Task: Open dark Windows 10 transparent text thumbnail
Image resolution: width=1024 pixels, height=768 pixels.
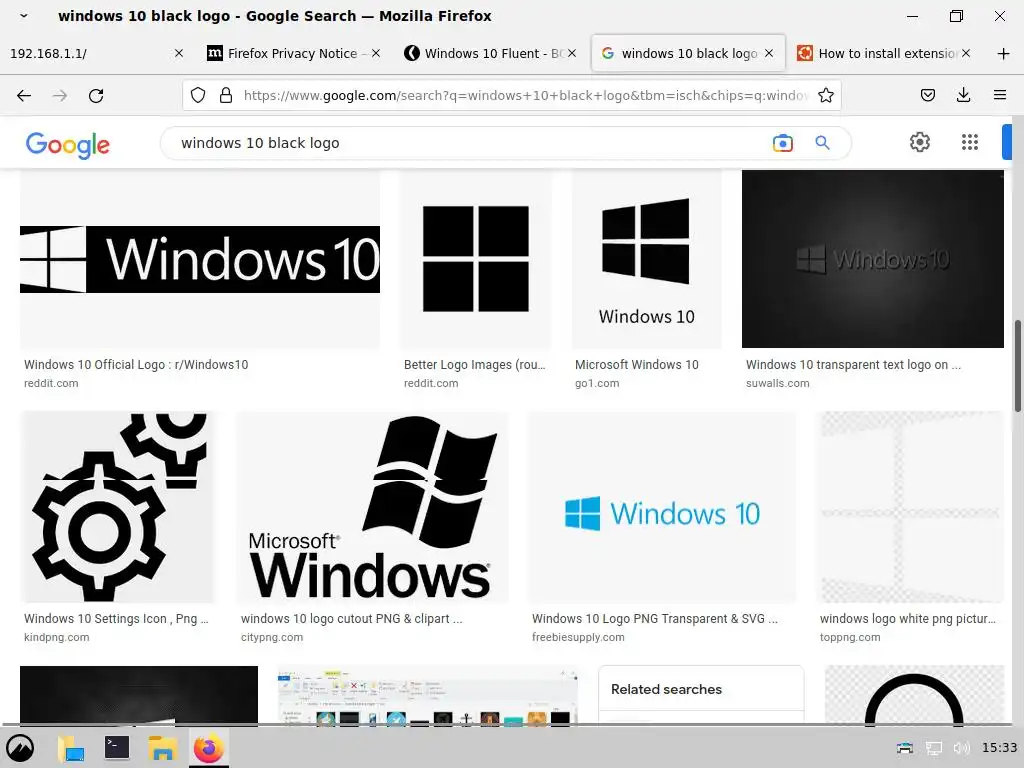Action: click(x=872, y=259)
